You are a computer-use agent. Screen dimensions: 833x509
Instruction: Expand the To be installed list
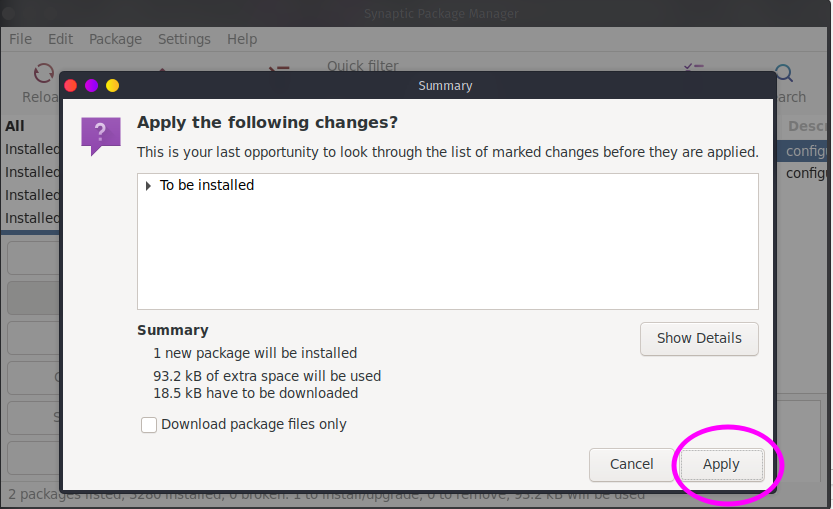tap(148, 185)
